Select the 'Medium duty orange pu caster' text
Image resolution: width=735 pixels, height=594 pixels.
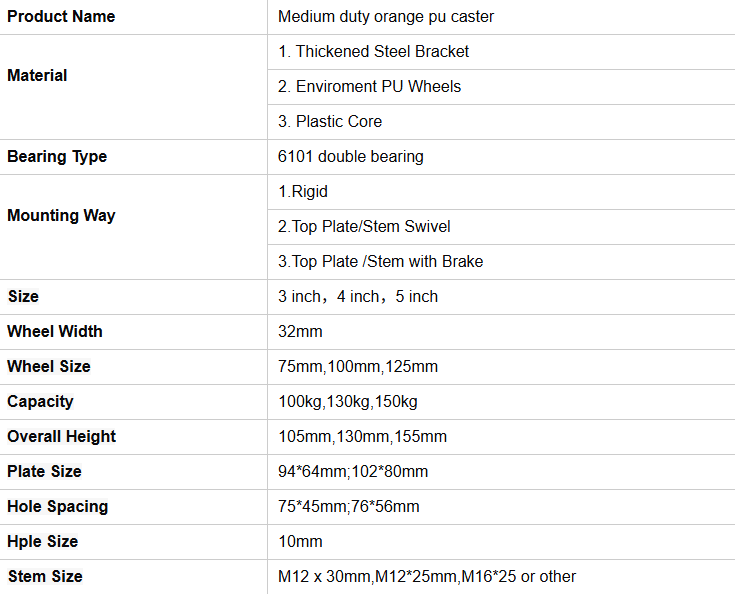point(386,17)
